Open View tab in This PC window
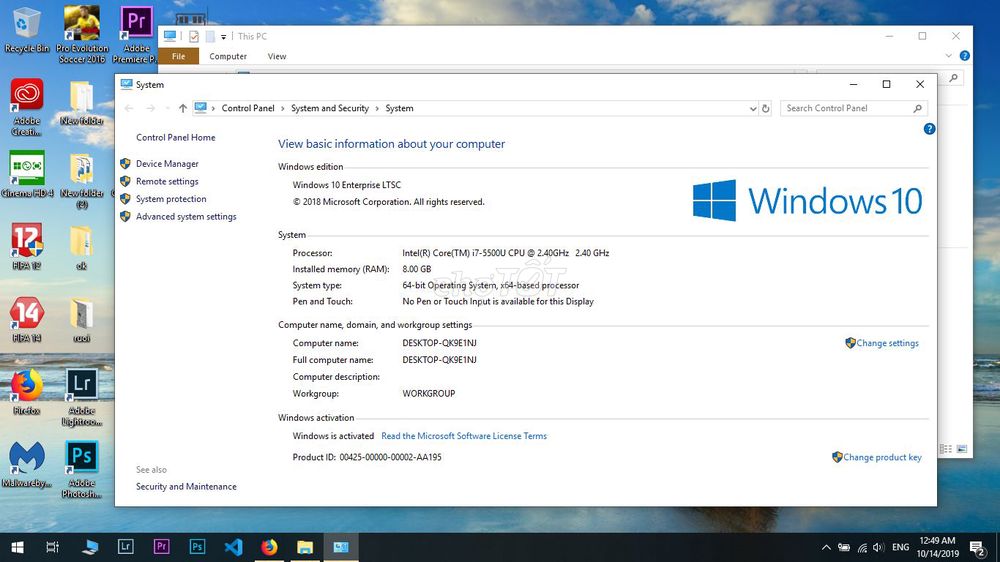 277,56
